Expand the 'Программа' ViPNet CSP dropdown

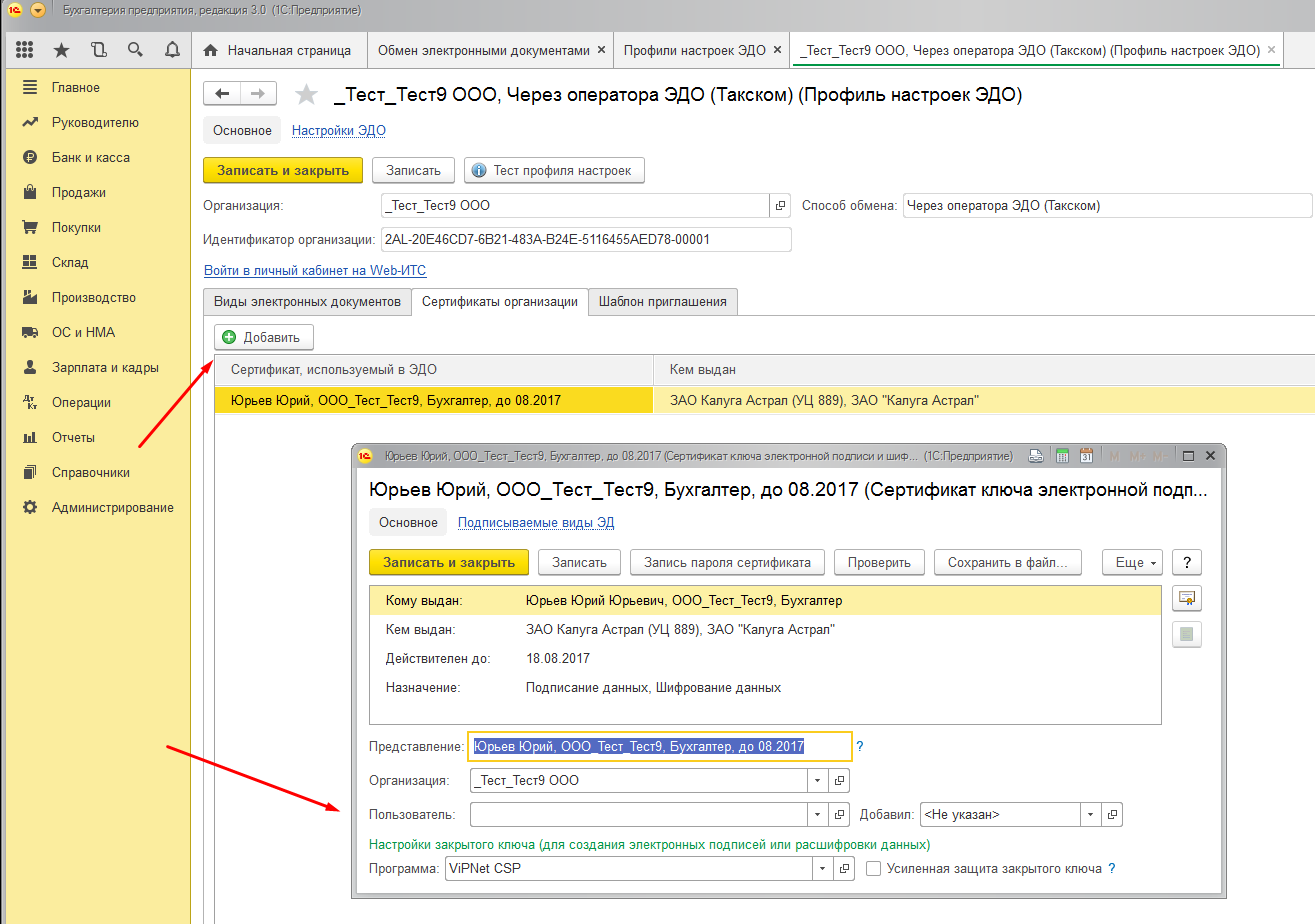tap(818, 869)
